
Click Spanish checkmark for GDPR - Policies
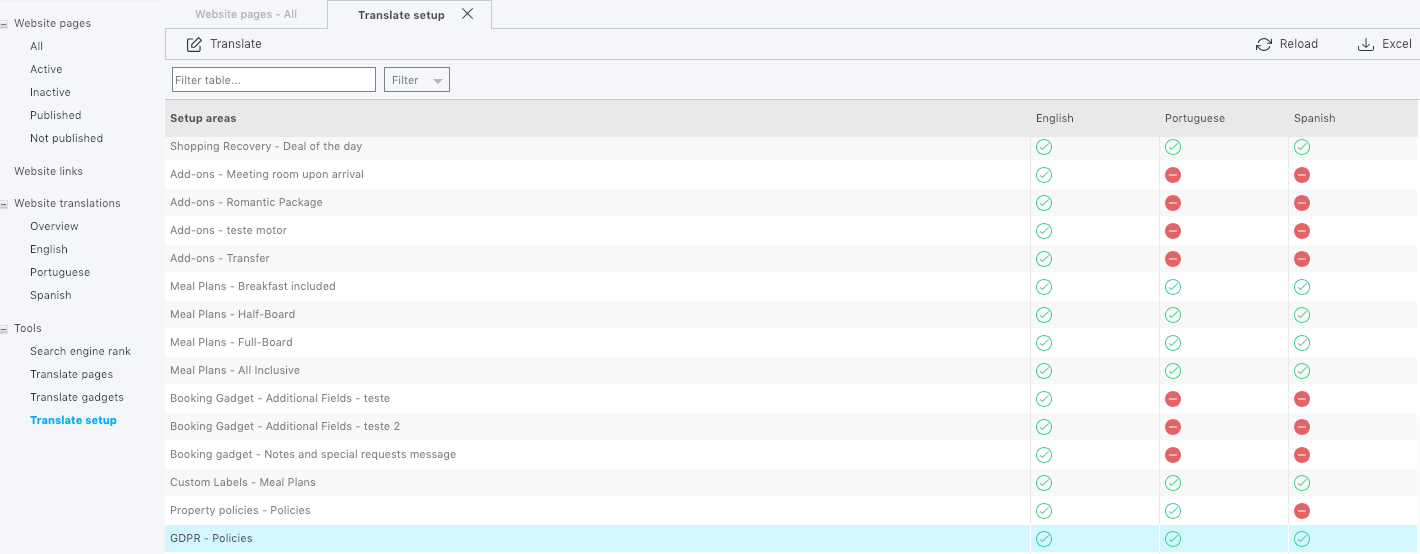click(x=1302, y=539)
